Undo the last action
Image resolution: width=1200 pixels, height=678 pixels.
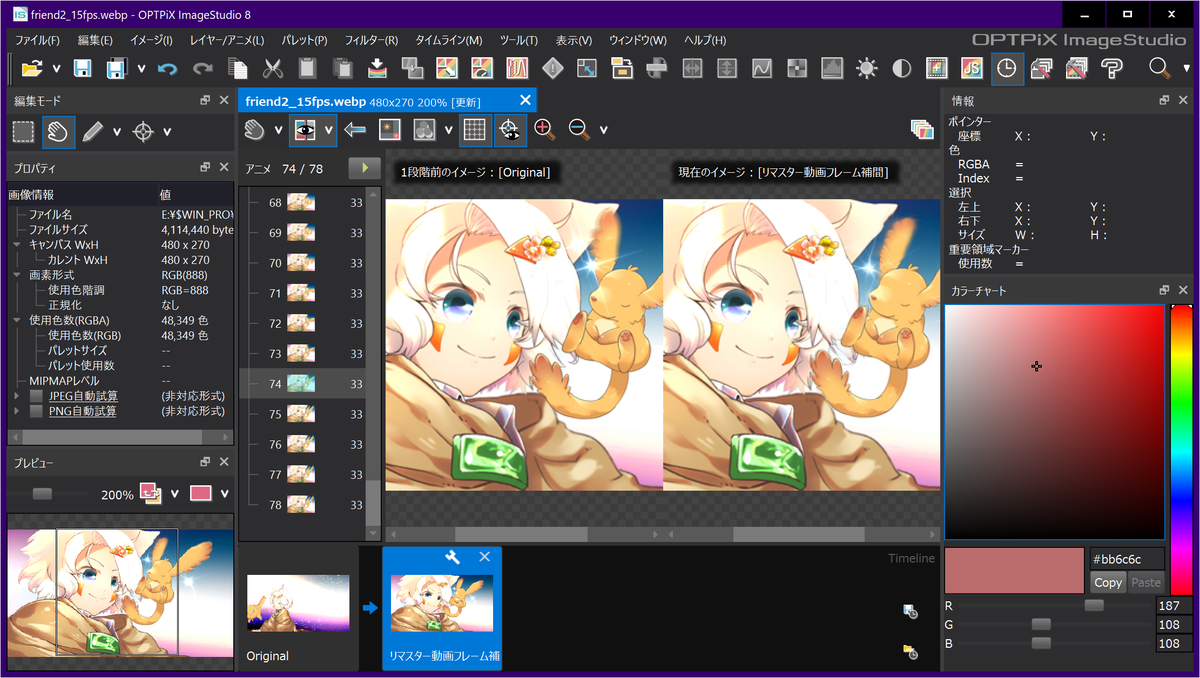tap(167, 68)
